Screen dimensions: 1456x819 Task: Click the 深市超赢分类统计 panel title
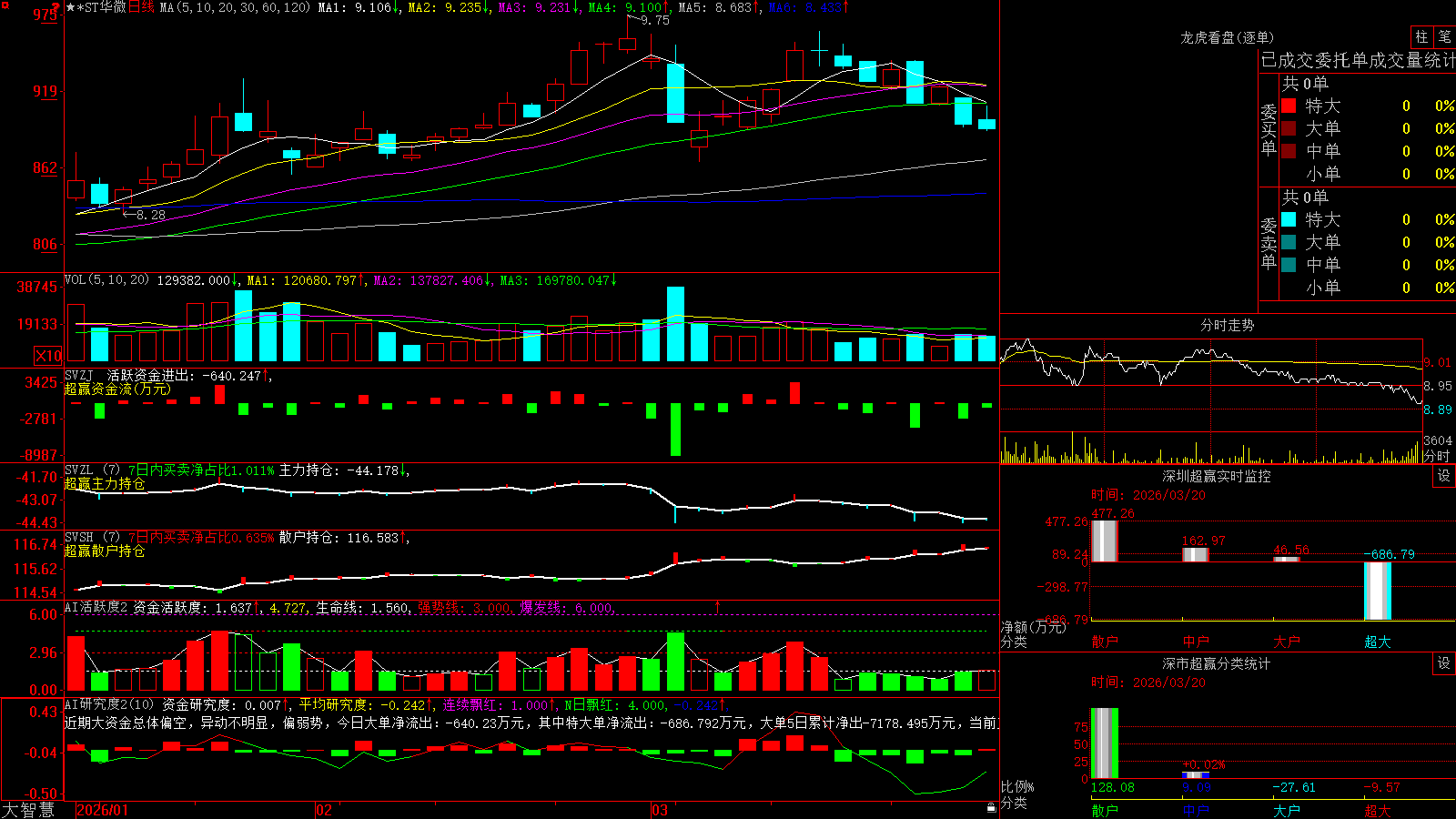tap(1217, 663)
